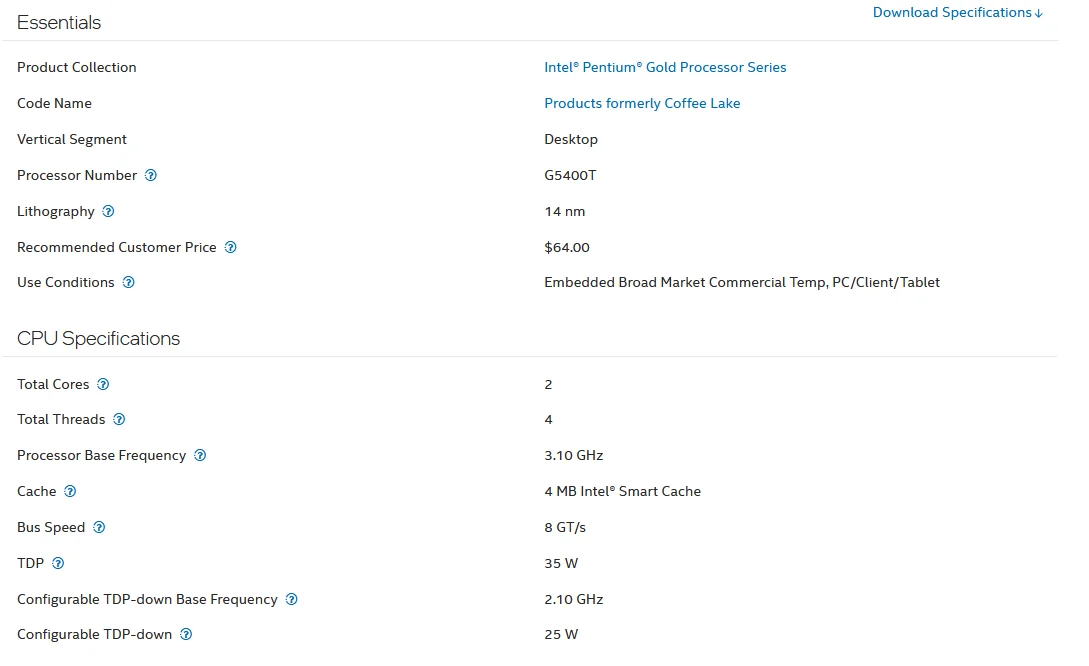
Task: Click the $64.00 price value
Action: click(567, 247)
